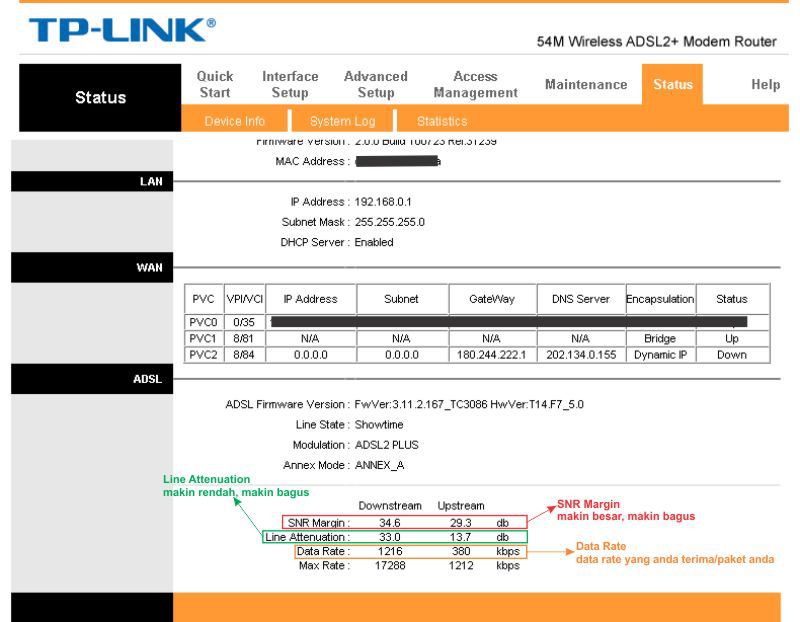The width and height of the screenshot is (800, 622).
Task: Open the Help tab
Action: click(765, 84)
